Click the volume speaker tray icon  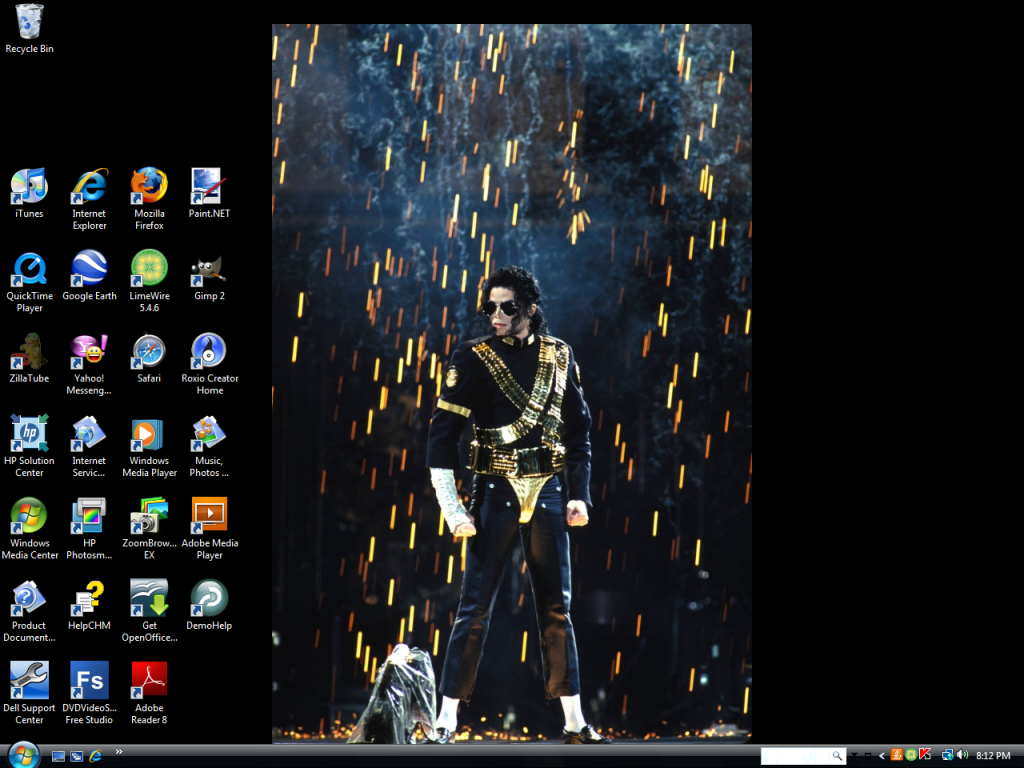coord(963,755)
